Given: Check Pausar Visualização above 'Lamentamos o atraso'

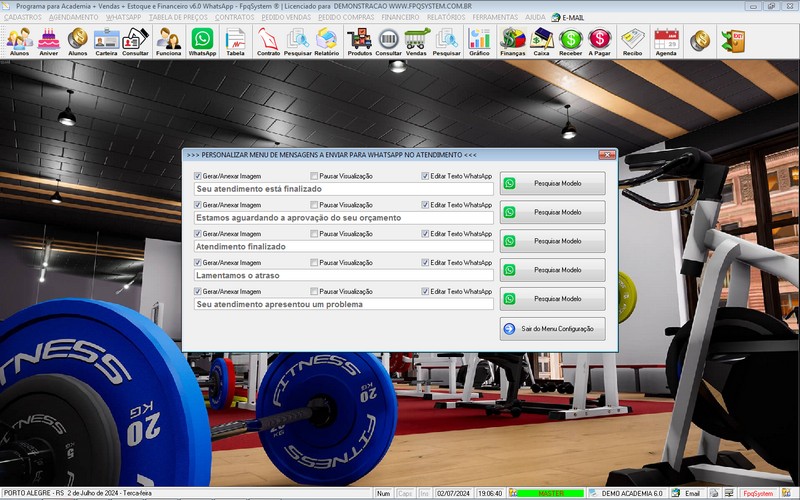Looking at the screenshot, I should [314, 262].
